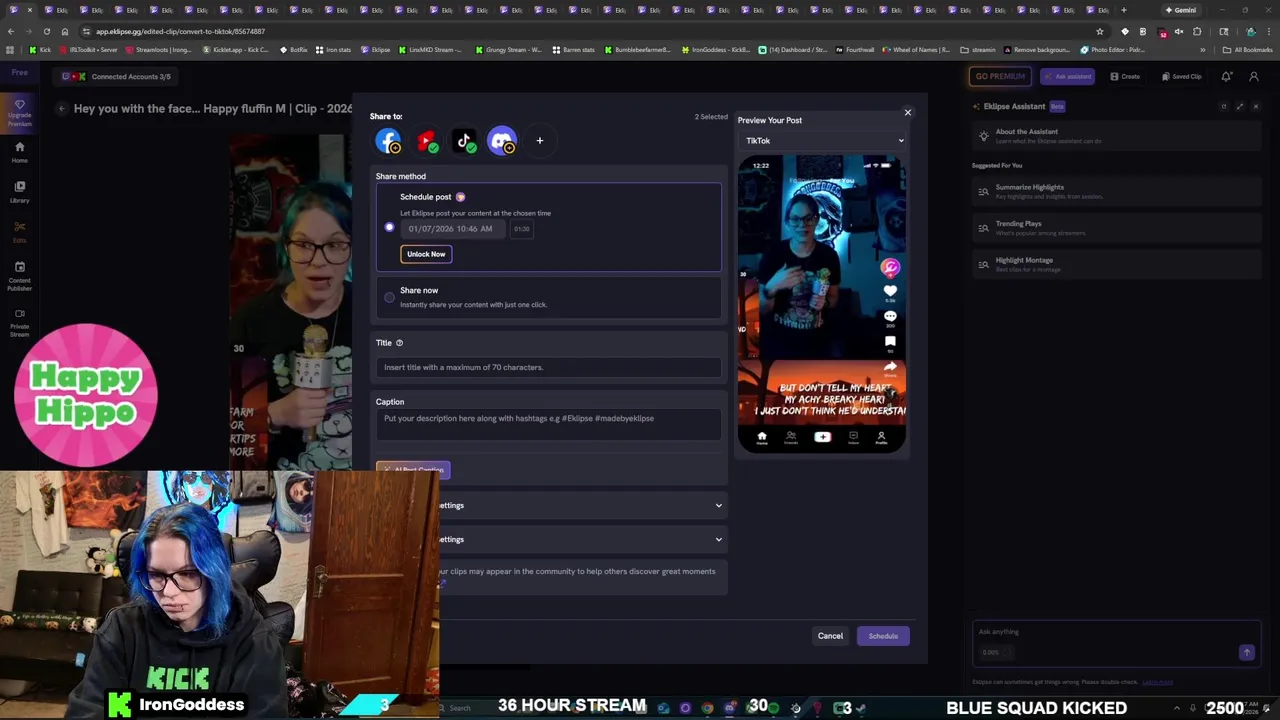Focus the Title input field
Image resolution: width=1280 pixels, height=720 pixels.
click(548, 367)
